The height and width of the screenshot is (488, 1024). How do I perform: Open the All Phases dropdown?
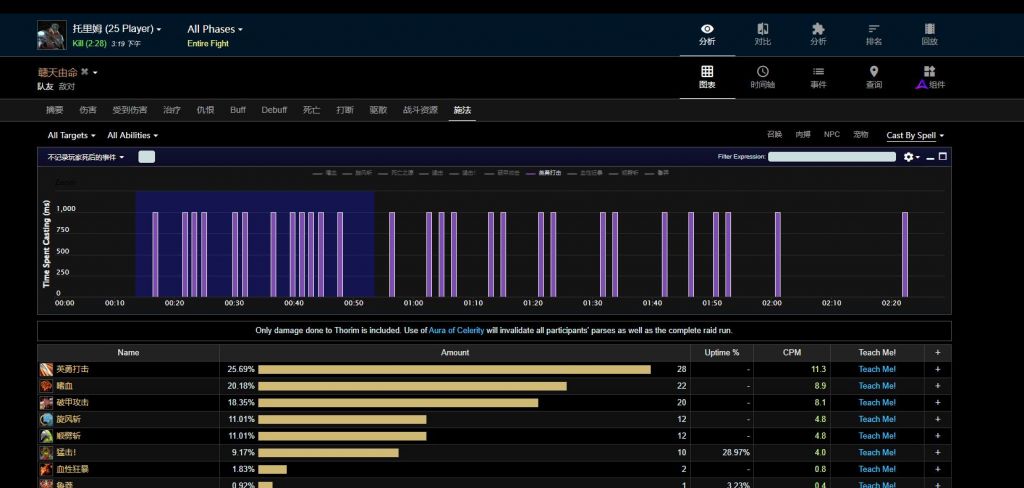pos(215,29)
